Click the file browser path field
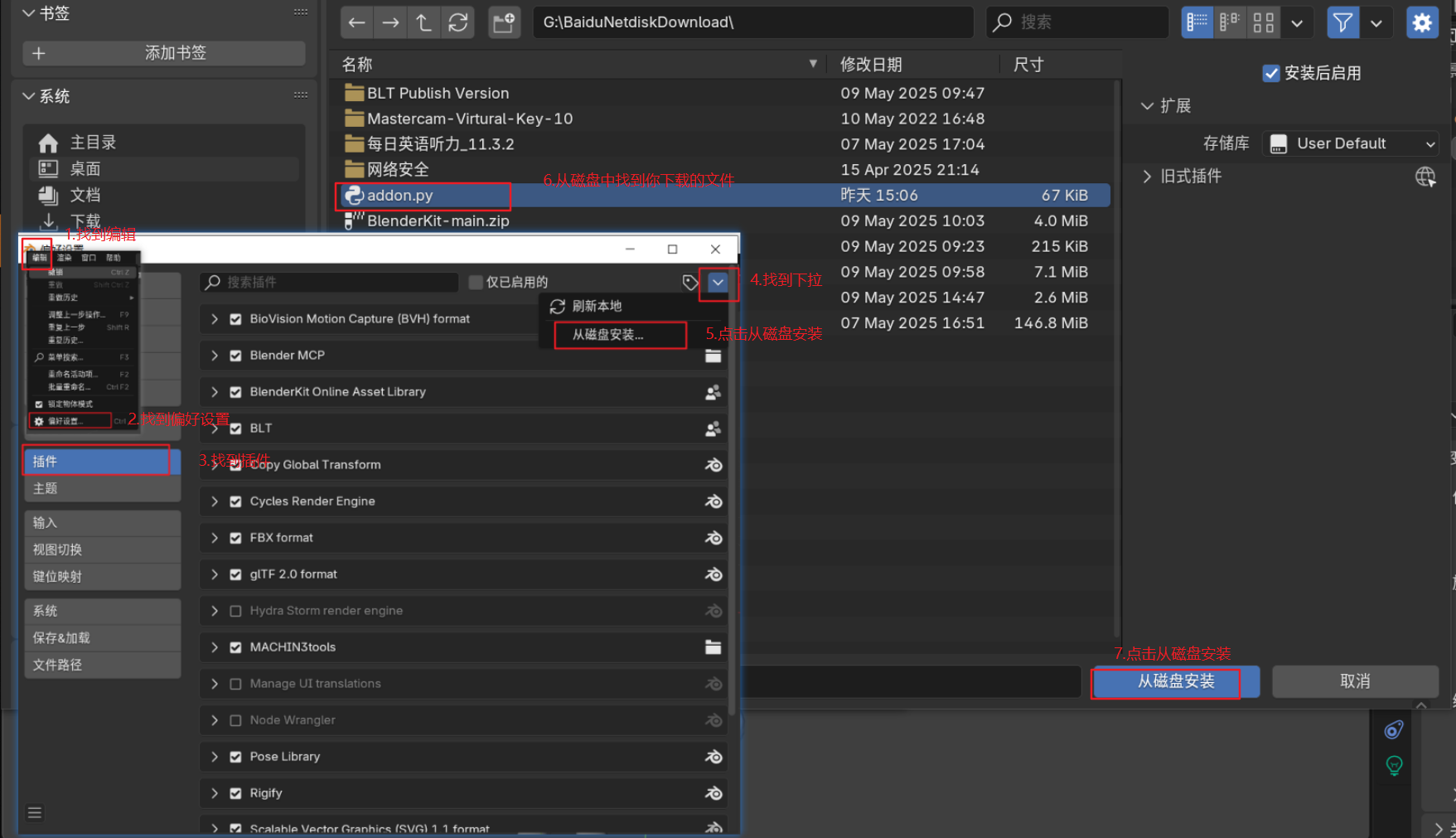The height and width of the screenshot is (838, 1456). [x=752, y=22]
